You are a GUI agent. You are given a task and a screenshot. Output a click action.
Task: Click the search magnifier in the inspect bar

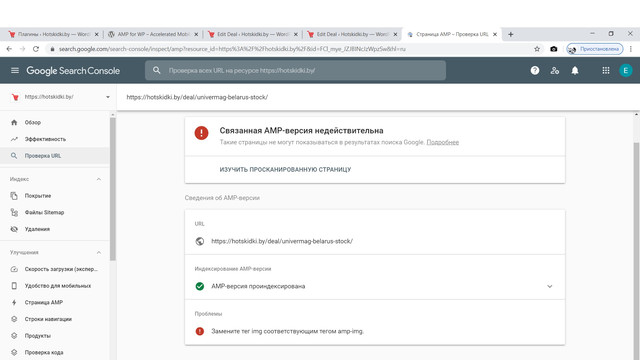pyautogui.click(x=157, y=70)
